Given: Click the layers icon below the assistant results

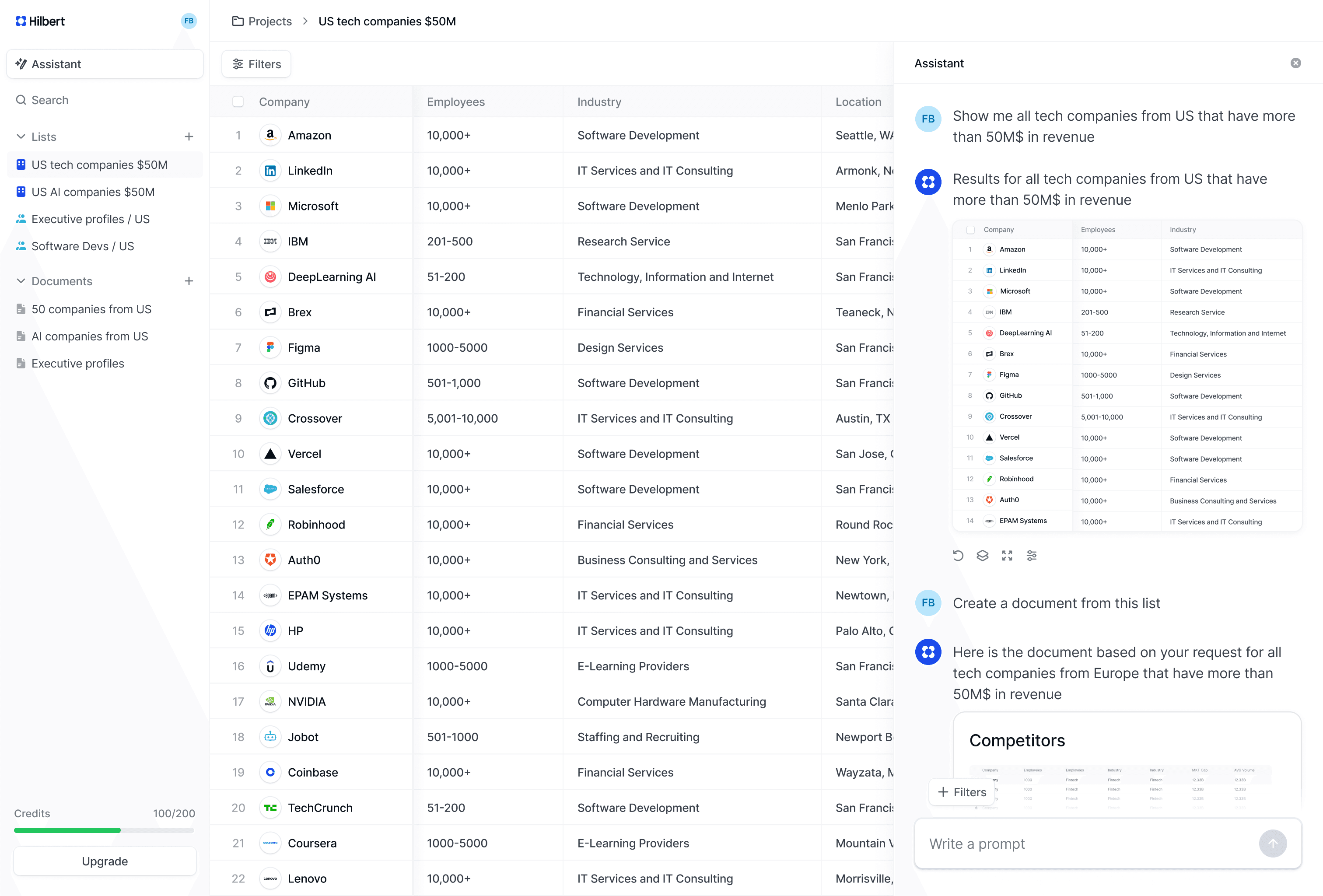Looking at the screenshot, I should [x=983, y=556].
